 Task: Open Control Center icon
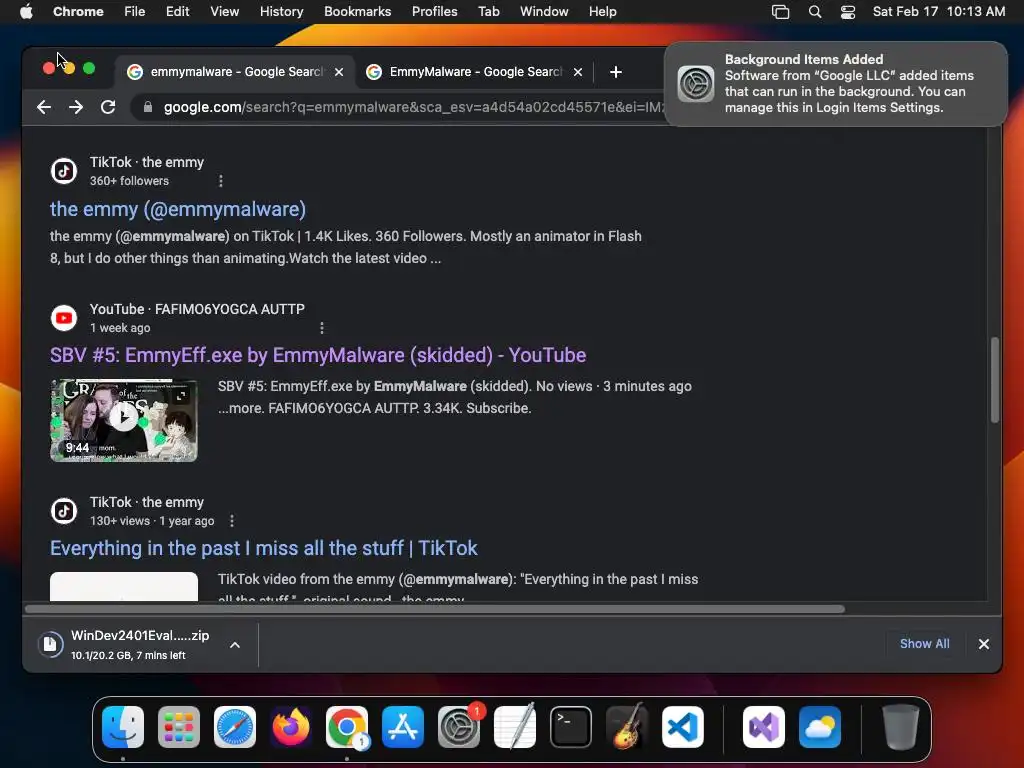click(x=848, y=12)
